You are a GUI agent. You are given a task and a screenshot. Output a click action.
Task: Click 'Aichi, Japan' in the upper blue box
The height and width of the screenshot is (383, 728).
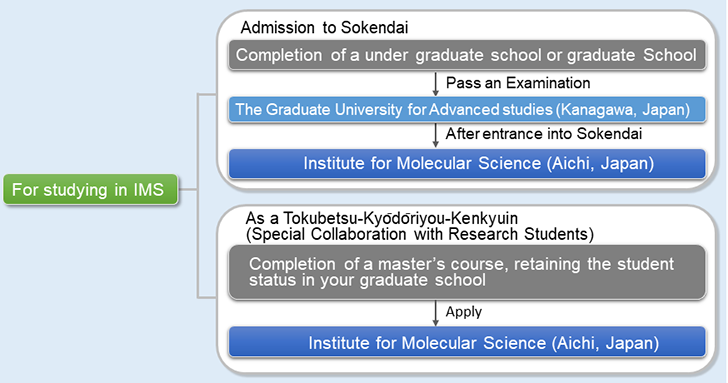click(x=600, y=163)
